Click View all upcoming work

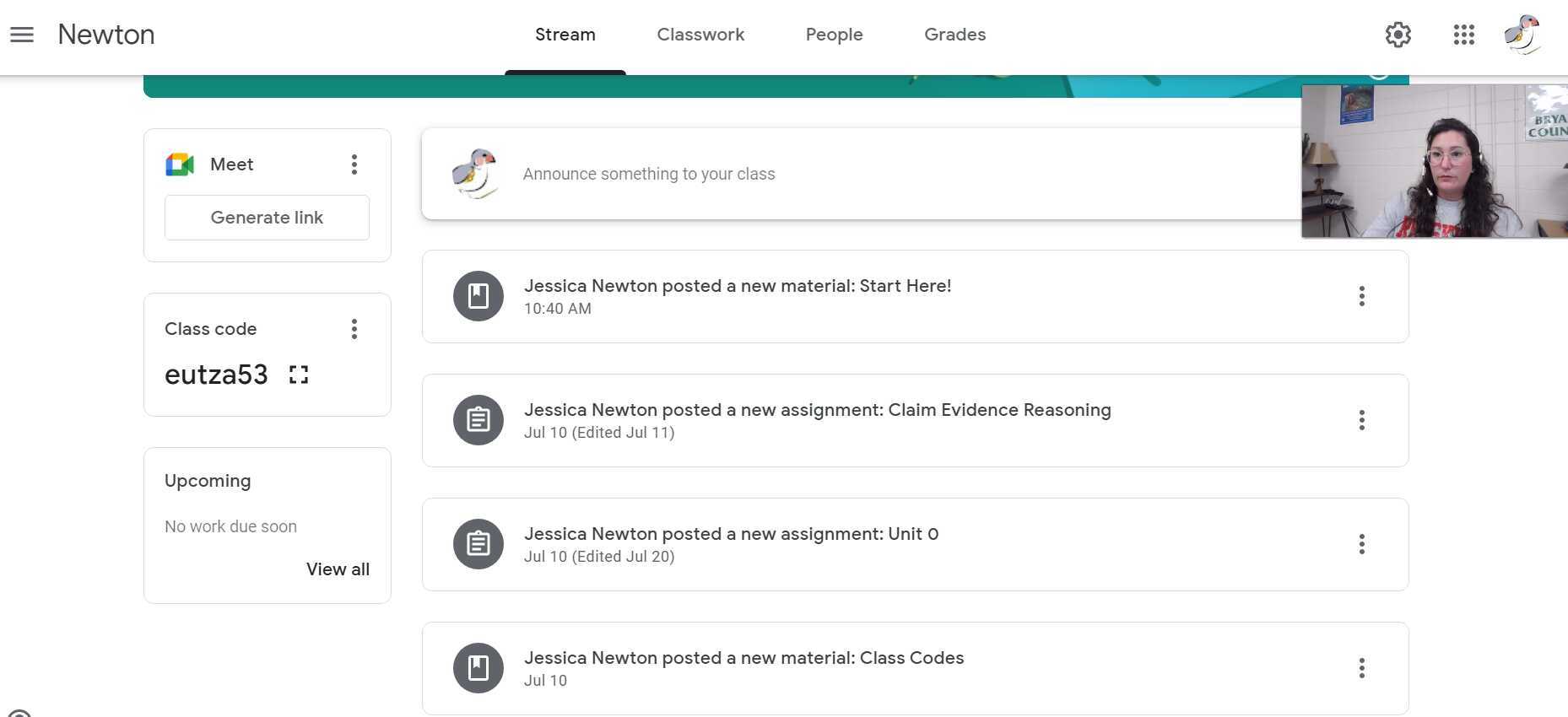pos(338,569)
